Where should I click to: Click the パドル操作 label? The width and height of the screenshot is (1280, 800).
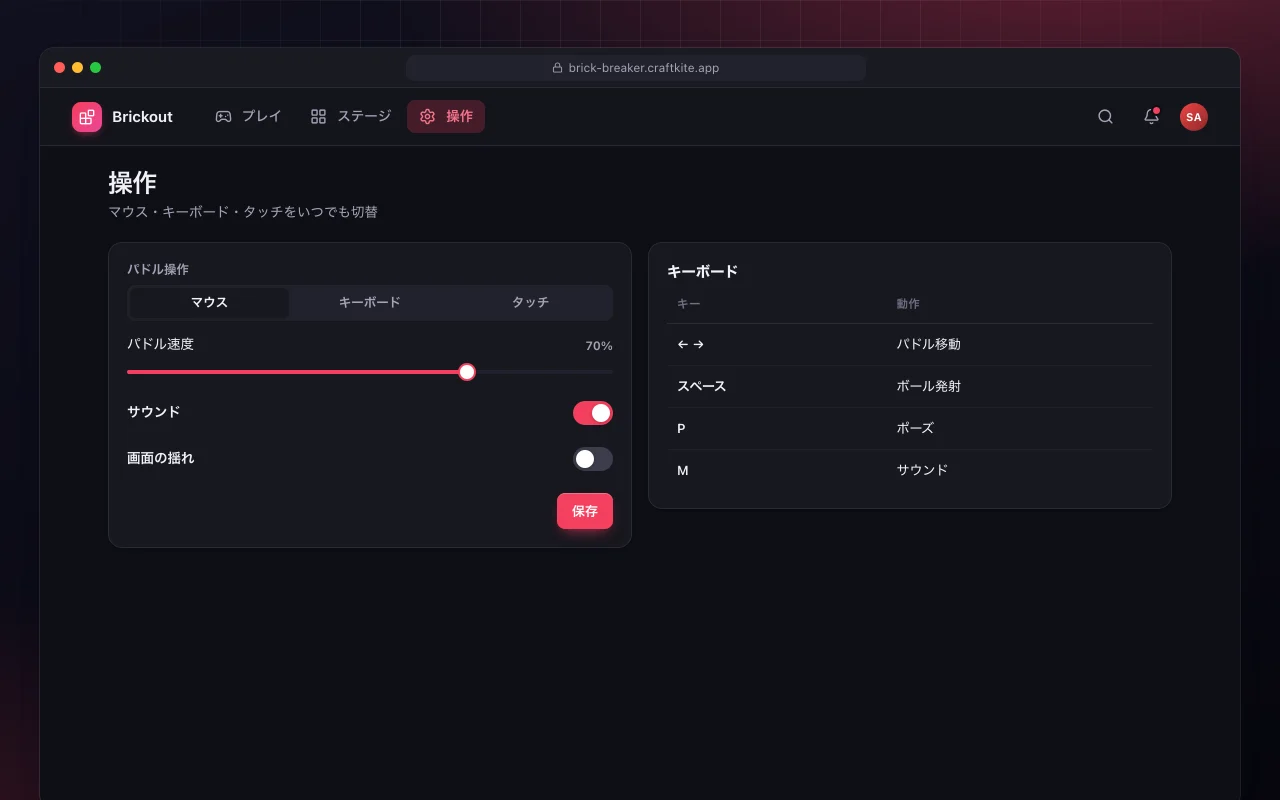[158, 269]
